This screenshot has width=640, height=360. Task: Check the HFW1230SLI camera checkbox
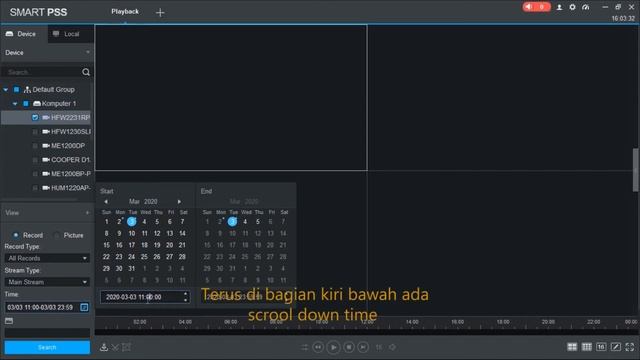35,132
